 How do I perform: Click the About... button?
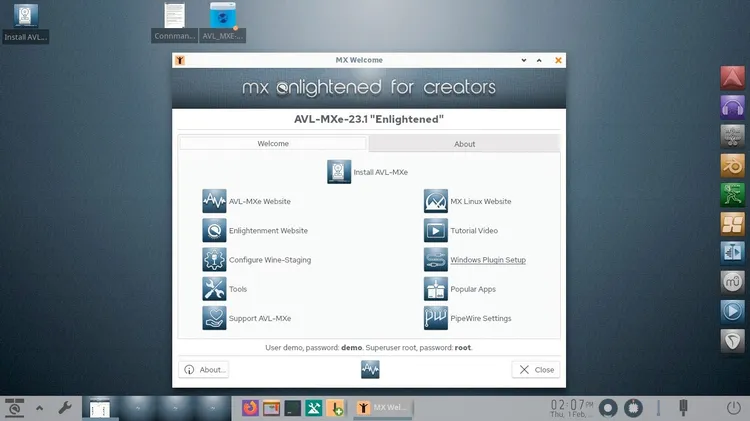(203, 369)
